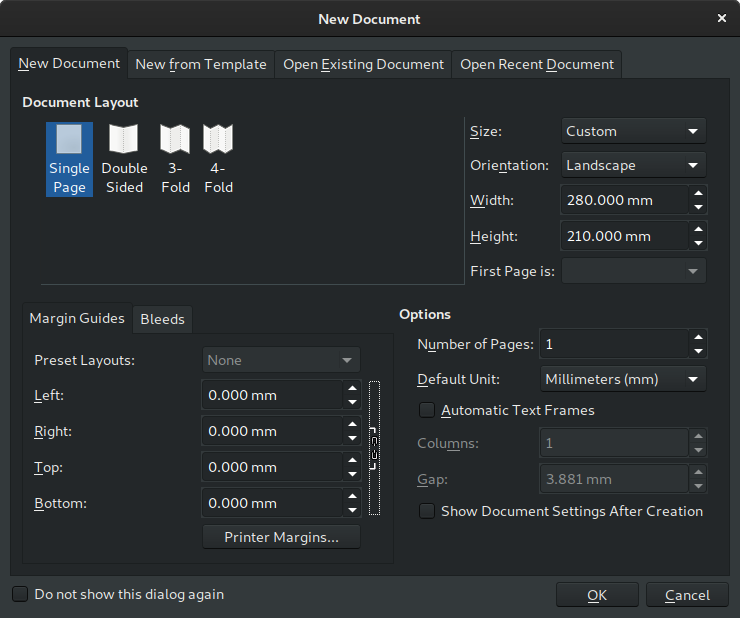Click the OK button

[597, 595]
